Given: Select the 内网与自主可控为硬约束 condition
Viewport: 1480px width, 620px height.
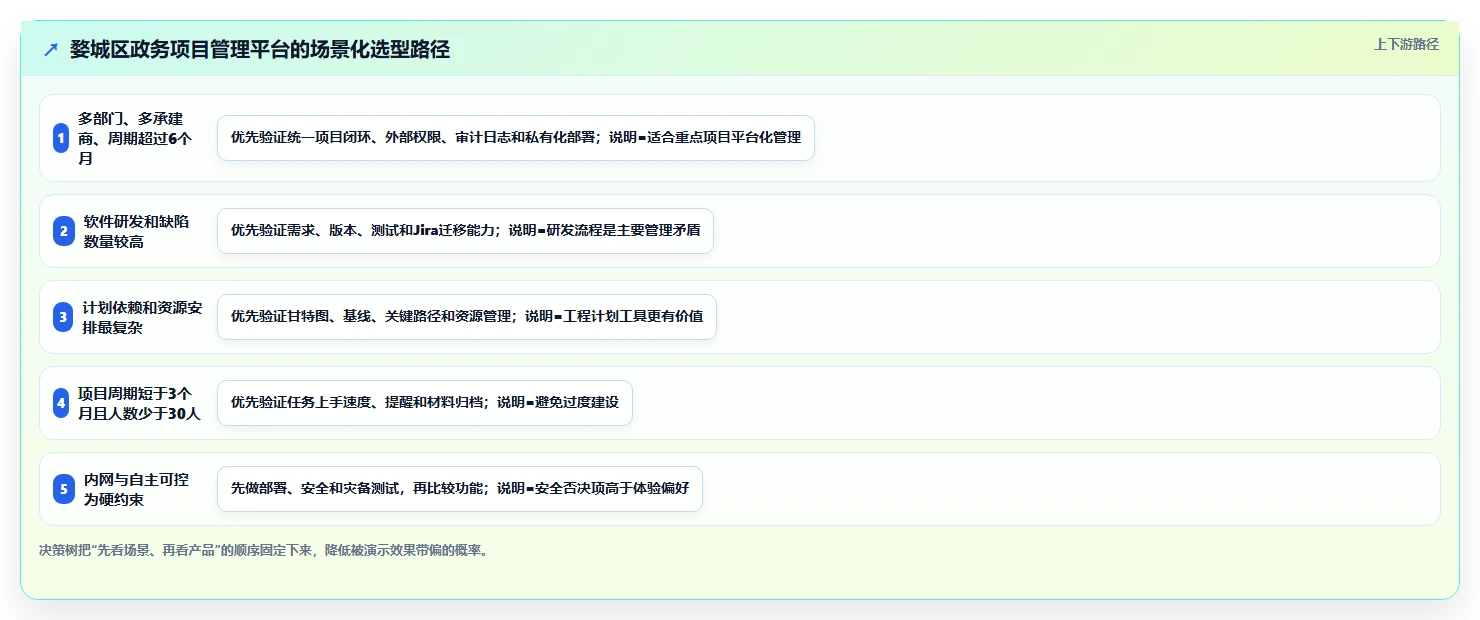Looking at the screenshot, I should point(136,489).
